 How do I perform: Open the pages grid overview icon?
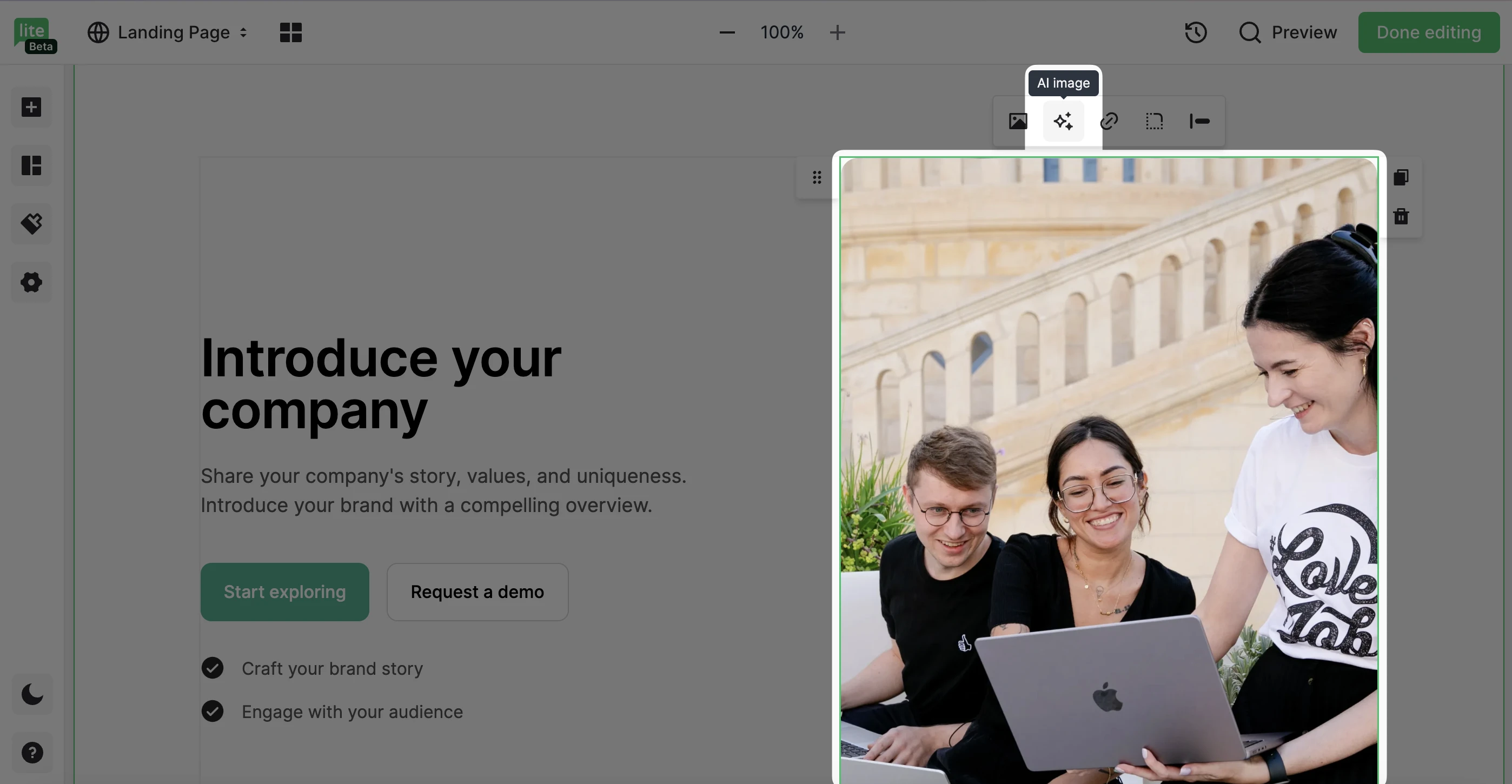(290, 32)
